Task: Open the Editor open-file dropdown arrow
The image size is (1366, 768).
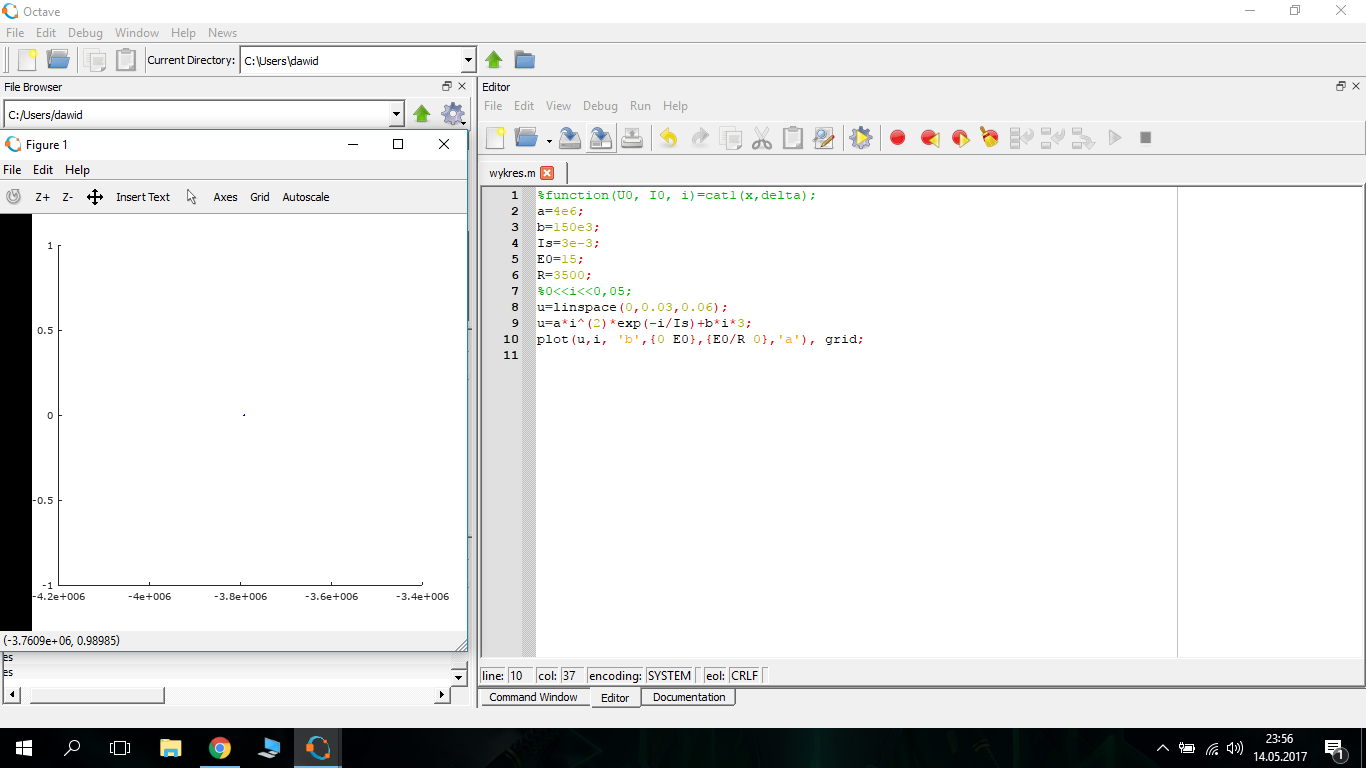Action: [x=549, y=140]
